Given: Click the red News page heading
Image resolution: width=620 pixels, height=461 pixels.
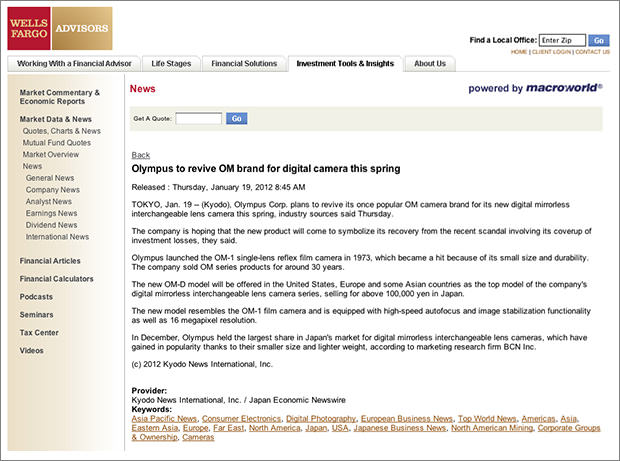Looking at the screenshot, I should pyautogui.click(x=142, y=89).
